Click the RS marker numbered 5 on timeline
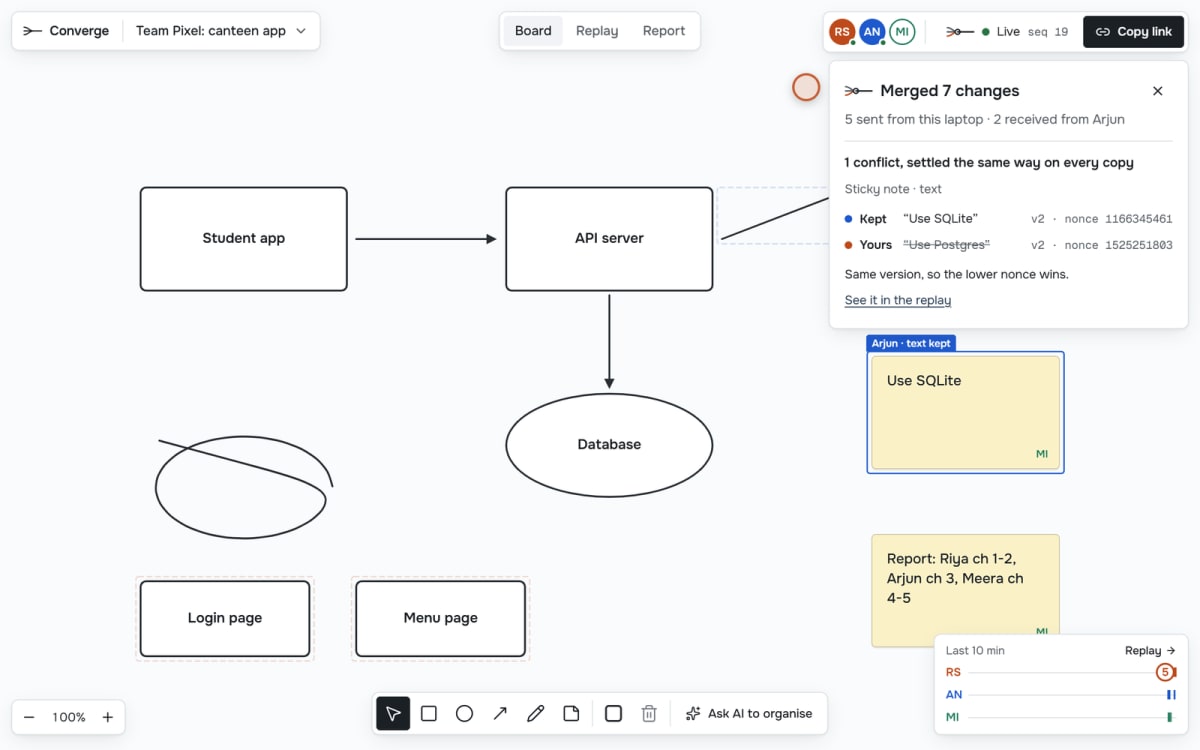1200x750 pixels. 1164,672
